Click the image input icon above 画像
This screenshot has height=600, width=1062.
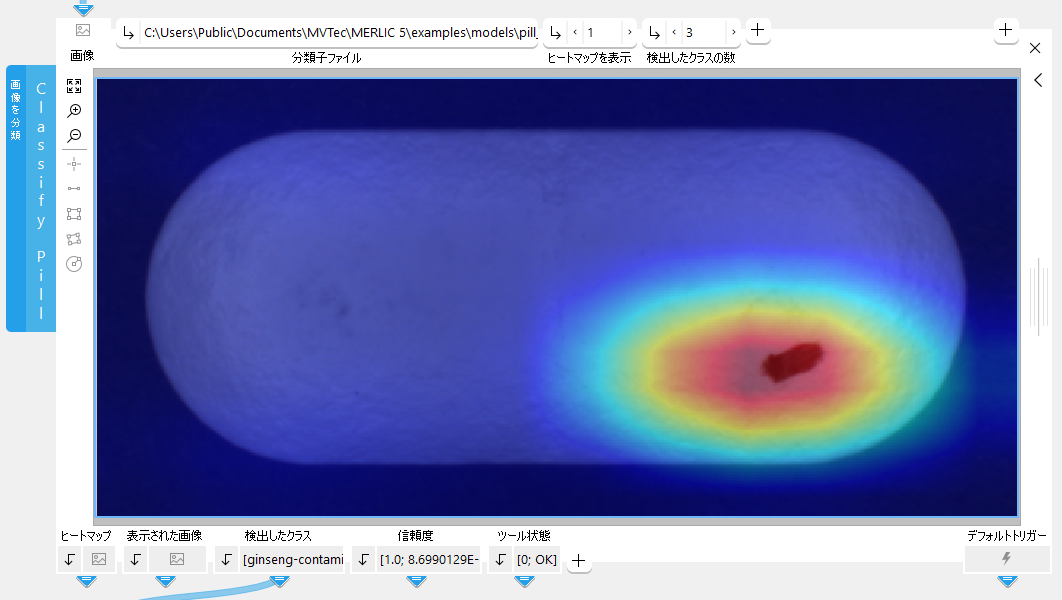83,31
